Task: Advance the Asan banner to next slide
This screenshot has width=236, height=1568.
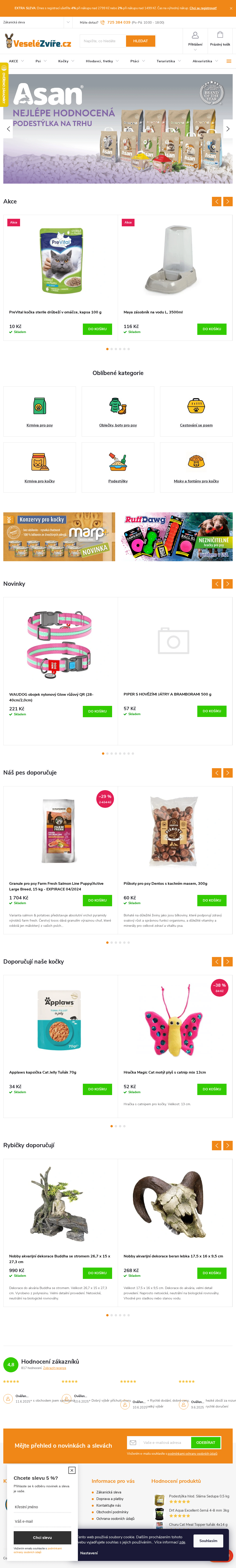Action: [228, 129]
